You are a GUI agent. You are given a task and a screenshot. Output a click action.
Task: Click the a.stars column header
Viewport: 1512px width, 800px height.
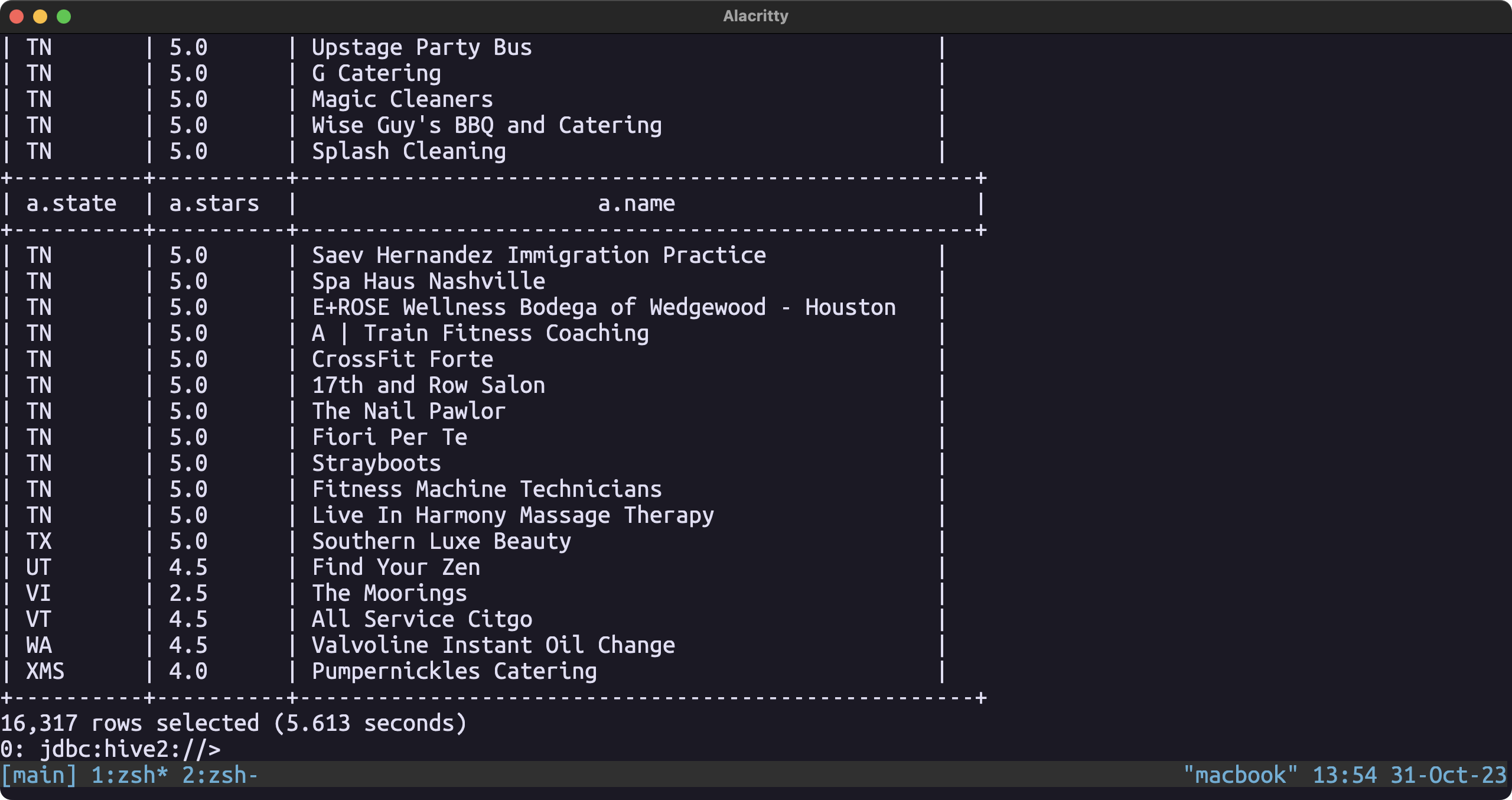[214, 203]
